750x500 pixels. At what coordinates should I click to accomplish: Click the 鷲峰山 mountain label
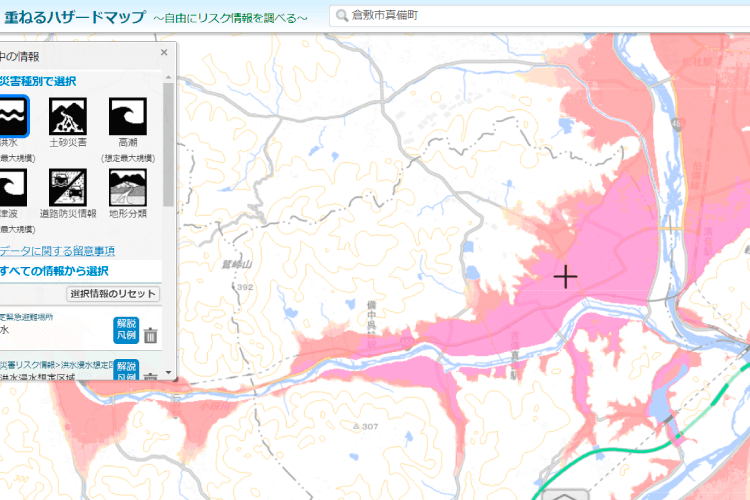point(237,265)
